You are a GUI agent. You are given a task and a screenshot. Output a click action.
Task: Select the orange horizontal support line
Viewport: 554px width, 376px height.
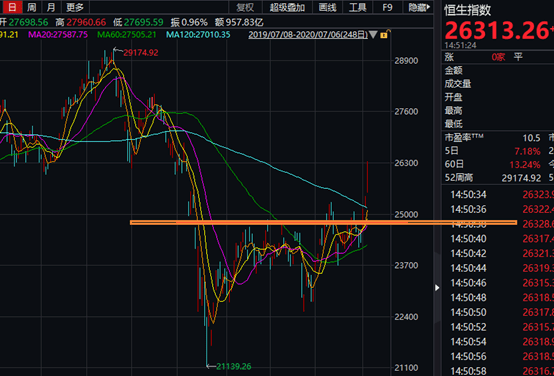[x=323, y=223]
